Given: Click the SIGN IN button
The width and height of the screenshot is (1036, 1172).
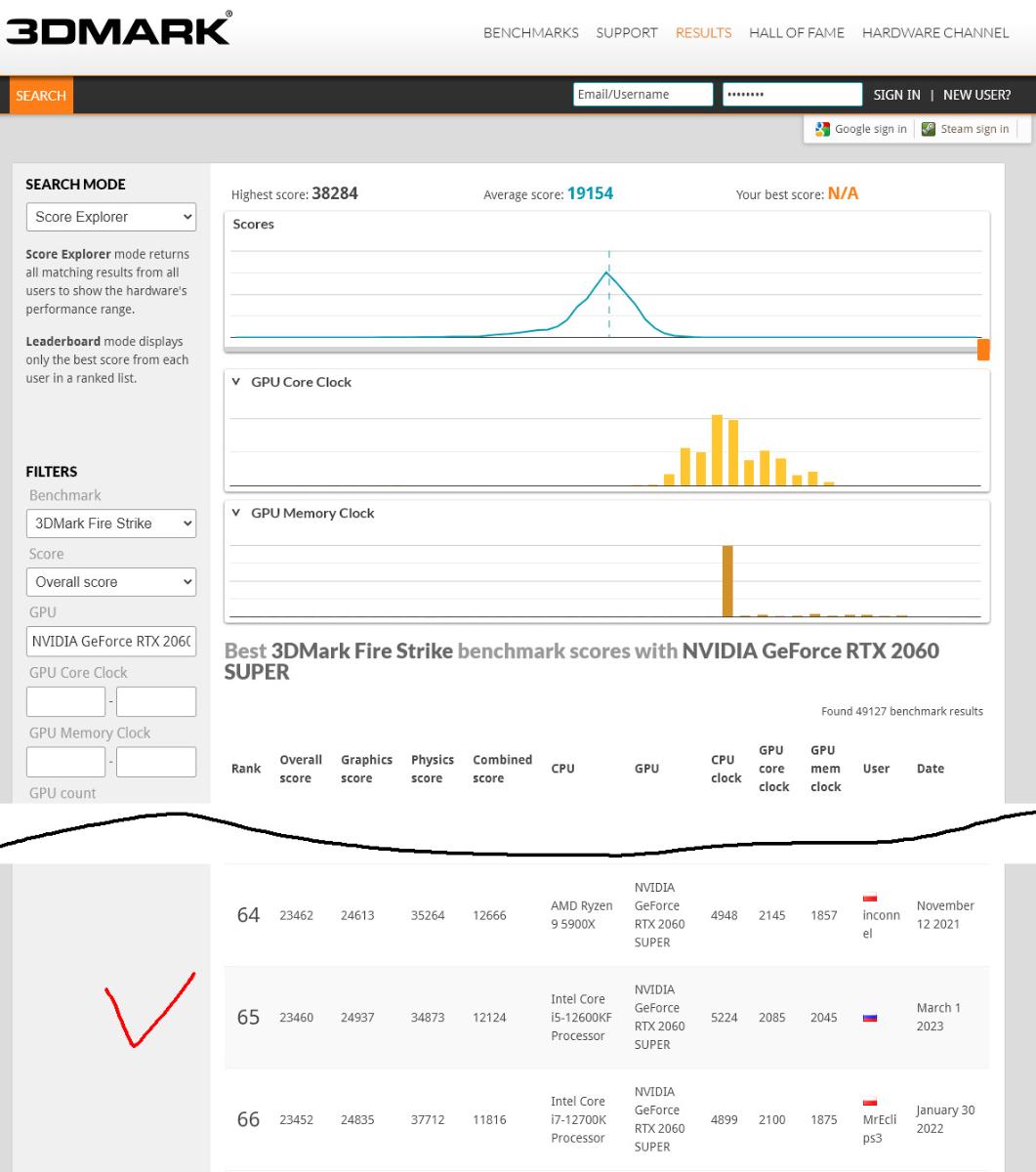Looking at the screenshot, I should [x=896, y=95].
